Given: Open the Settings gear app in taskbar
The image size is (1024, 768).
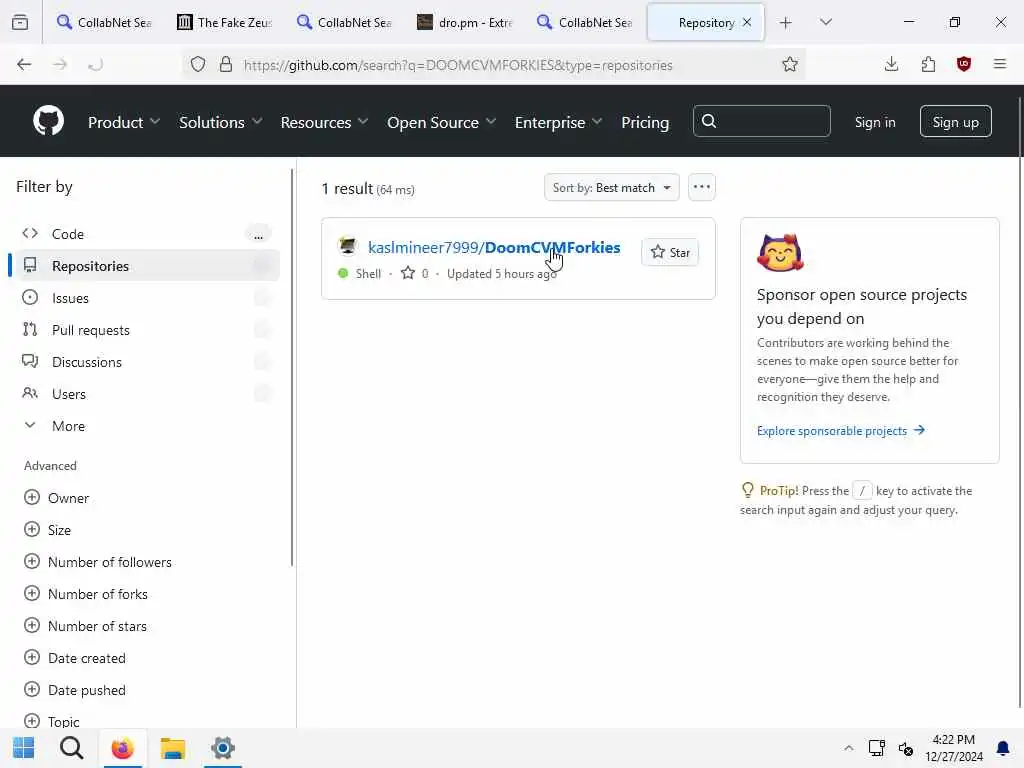Looking at the screenshot, I should 223,748.
